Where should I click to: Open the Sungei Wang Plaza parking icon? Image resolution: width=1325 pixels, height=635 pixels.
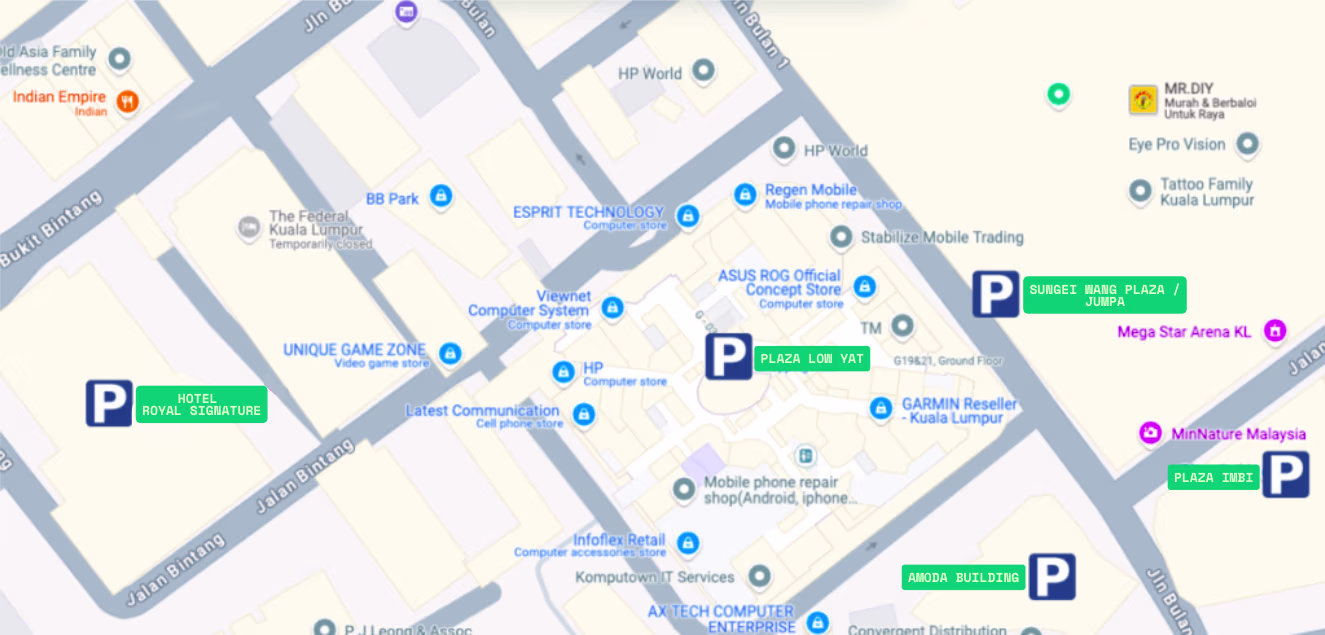click(x=996, y=294)
